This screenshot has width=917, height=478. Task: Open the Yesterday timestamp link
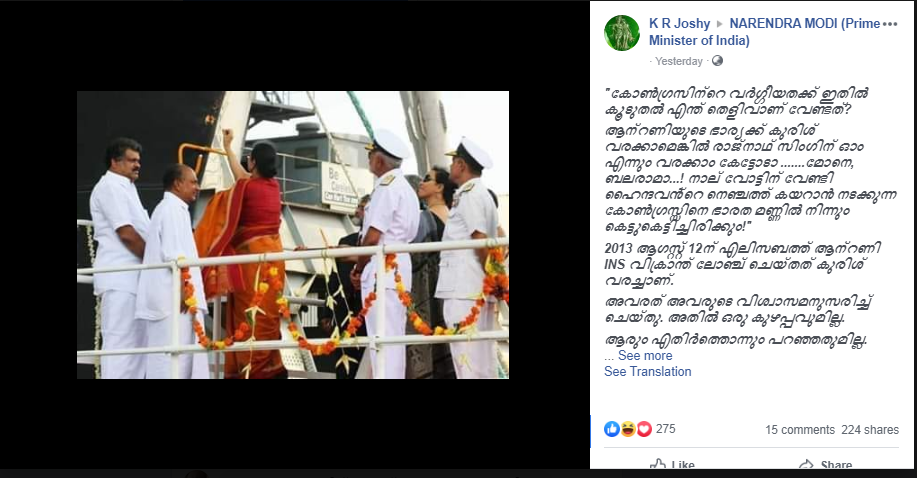pos(678,61)
